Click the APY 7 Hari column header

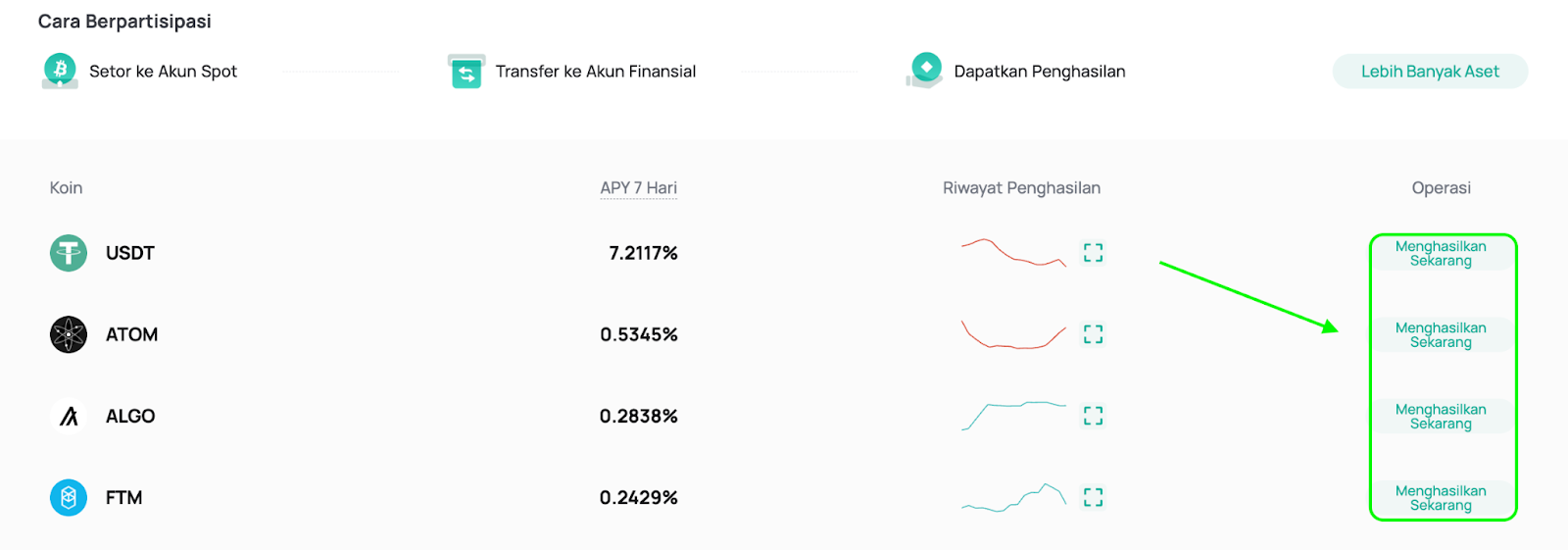click(x=639, y=188)
